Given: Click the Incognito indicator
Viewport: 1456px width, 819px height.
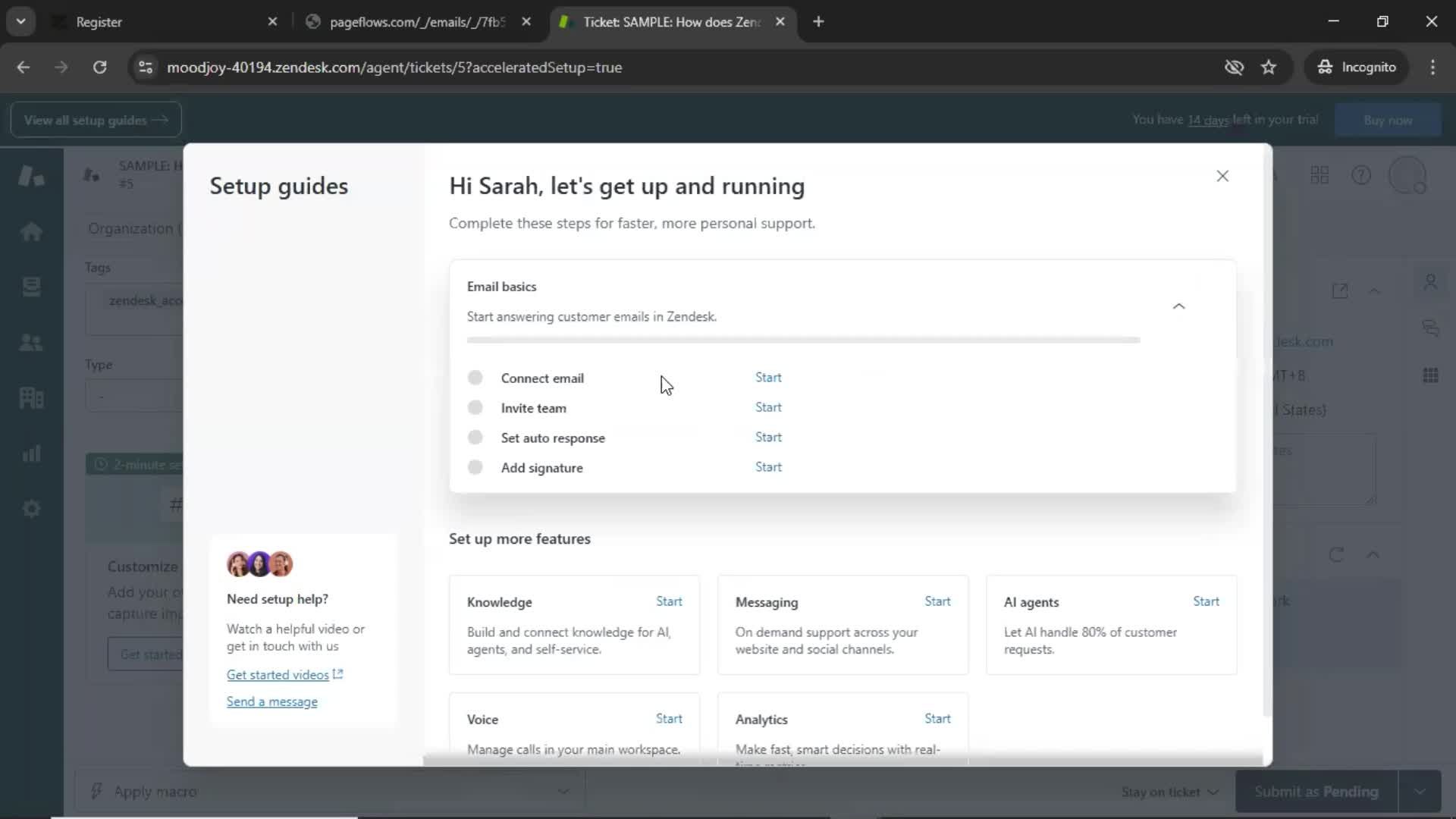Looking at the screenshot, I should 1356,67.
